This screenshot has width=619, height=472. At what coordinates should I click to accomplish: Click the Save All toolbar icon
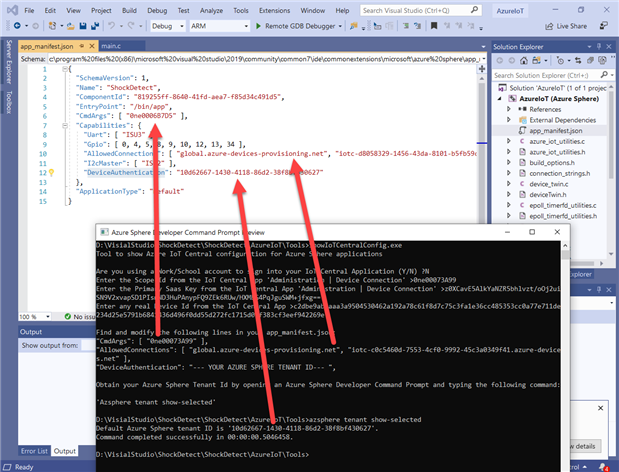(93, 26)
